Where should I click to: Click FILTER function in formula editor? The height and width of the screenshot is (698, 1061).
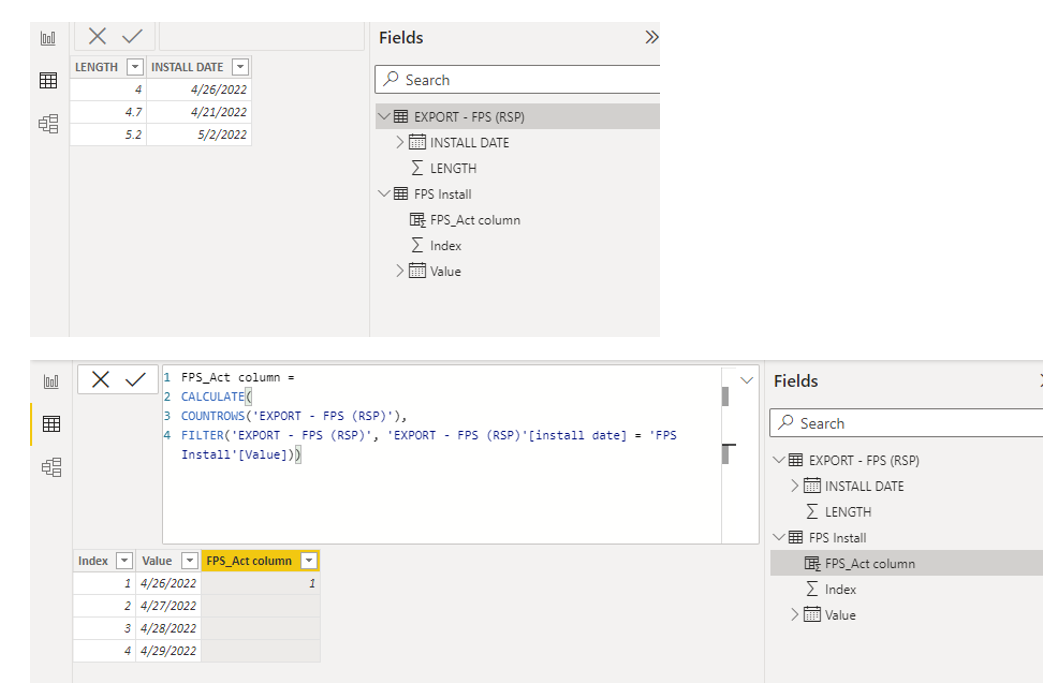pos(202,435)
